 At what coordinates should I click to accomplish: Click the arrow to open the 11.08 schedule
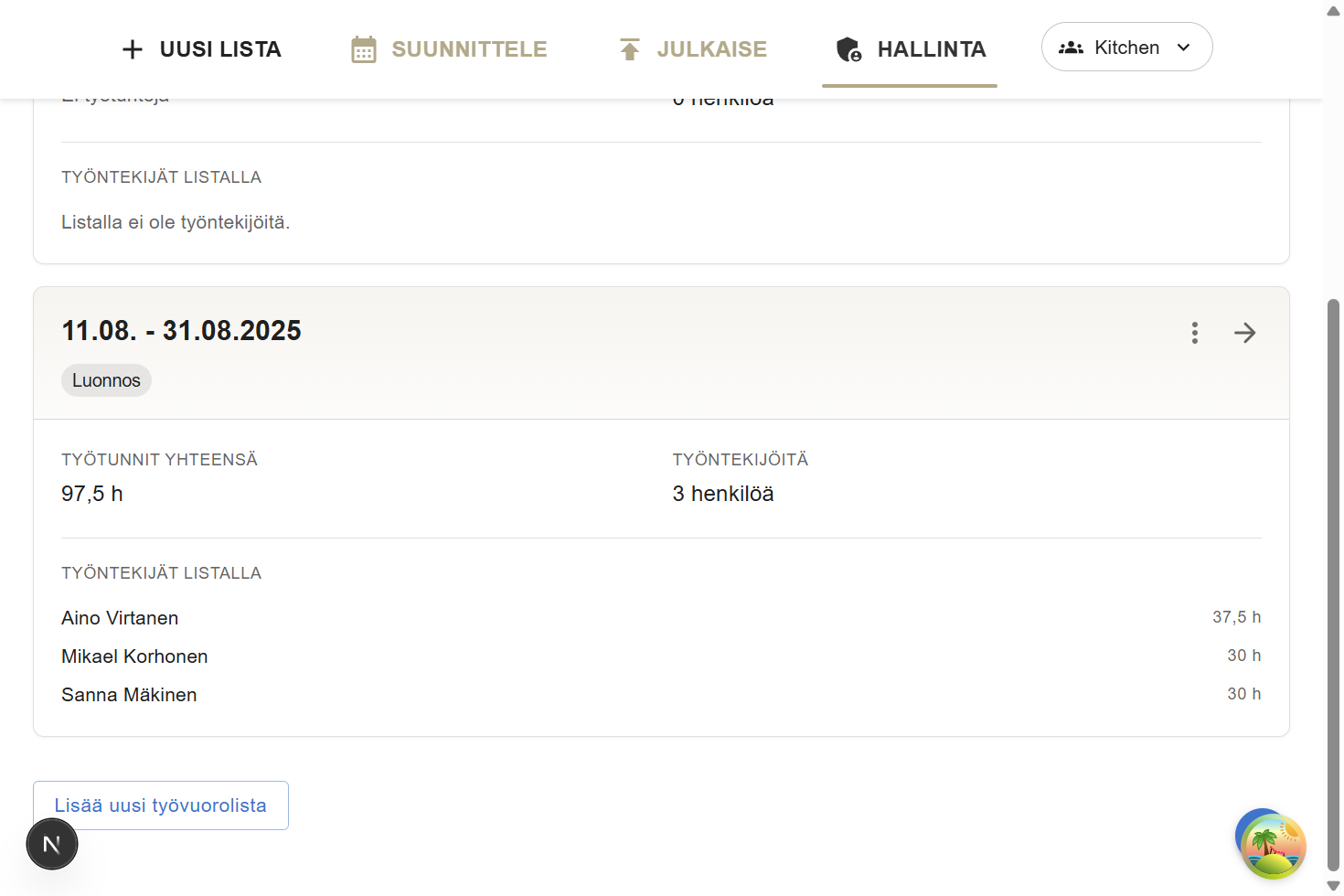pos(1244,333)
